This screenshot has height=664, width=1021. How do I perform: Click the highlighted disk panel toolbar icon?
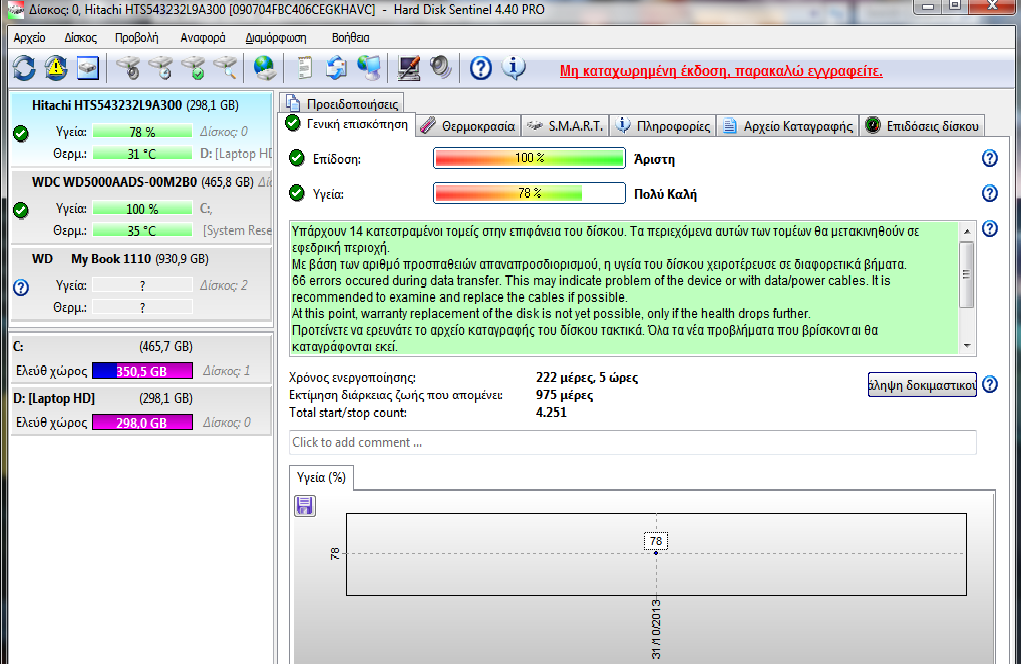coord(88,68)
